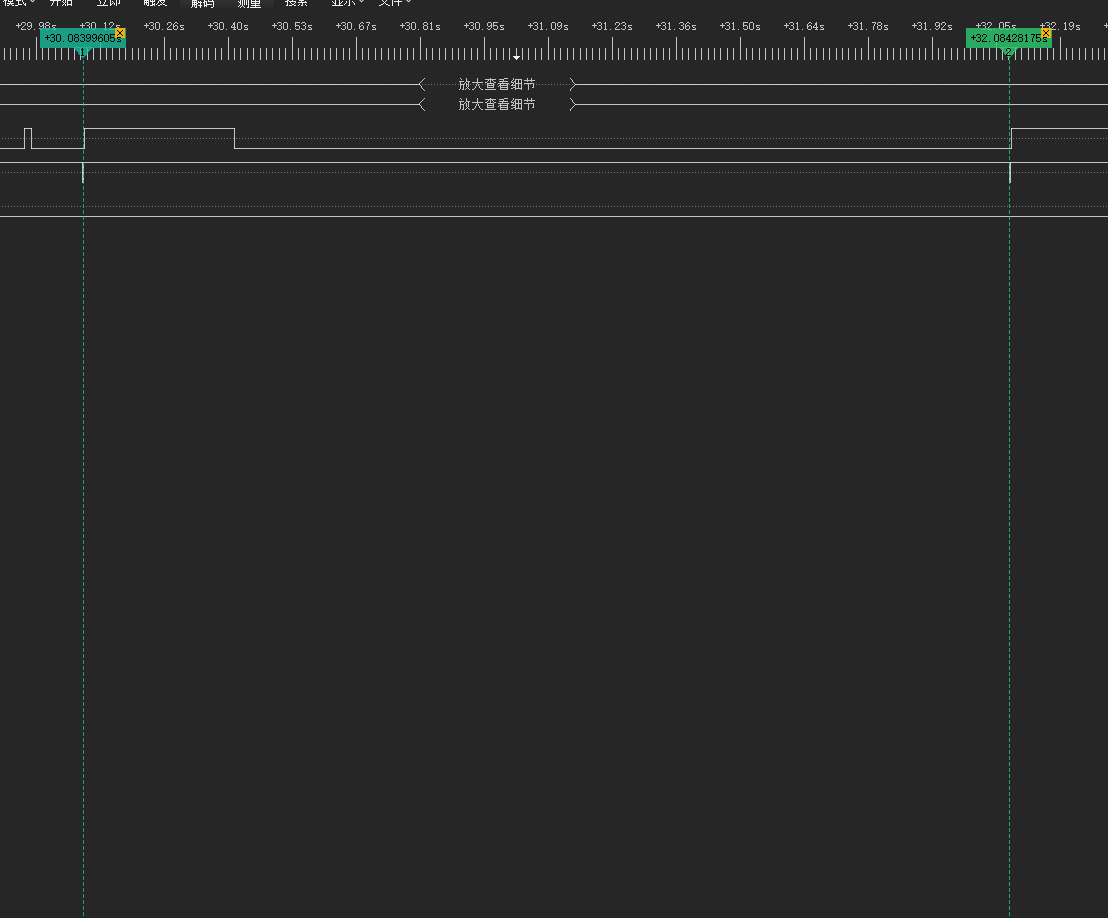Open the 解码 (Decode) panel
The image size is (1108, 918).
pyautogui.click(x=202, y=3)
